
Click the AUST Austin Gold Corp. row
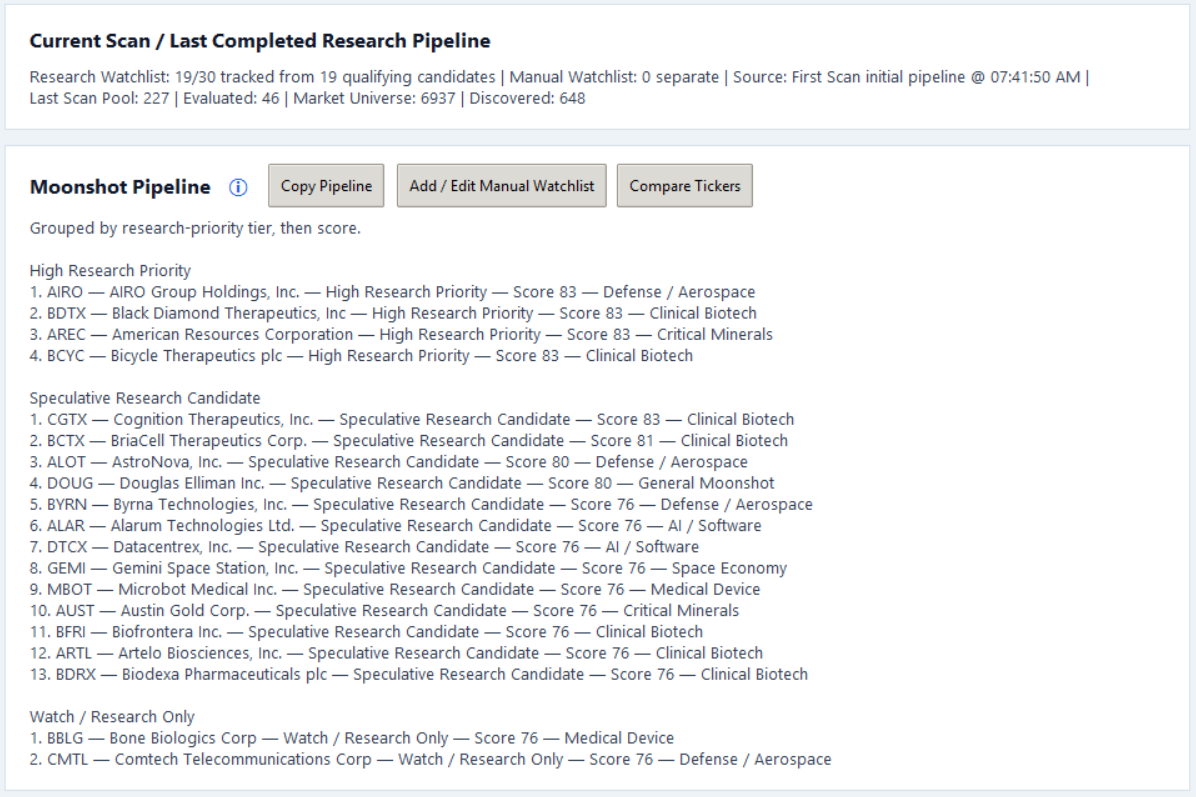click(384, 611)
